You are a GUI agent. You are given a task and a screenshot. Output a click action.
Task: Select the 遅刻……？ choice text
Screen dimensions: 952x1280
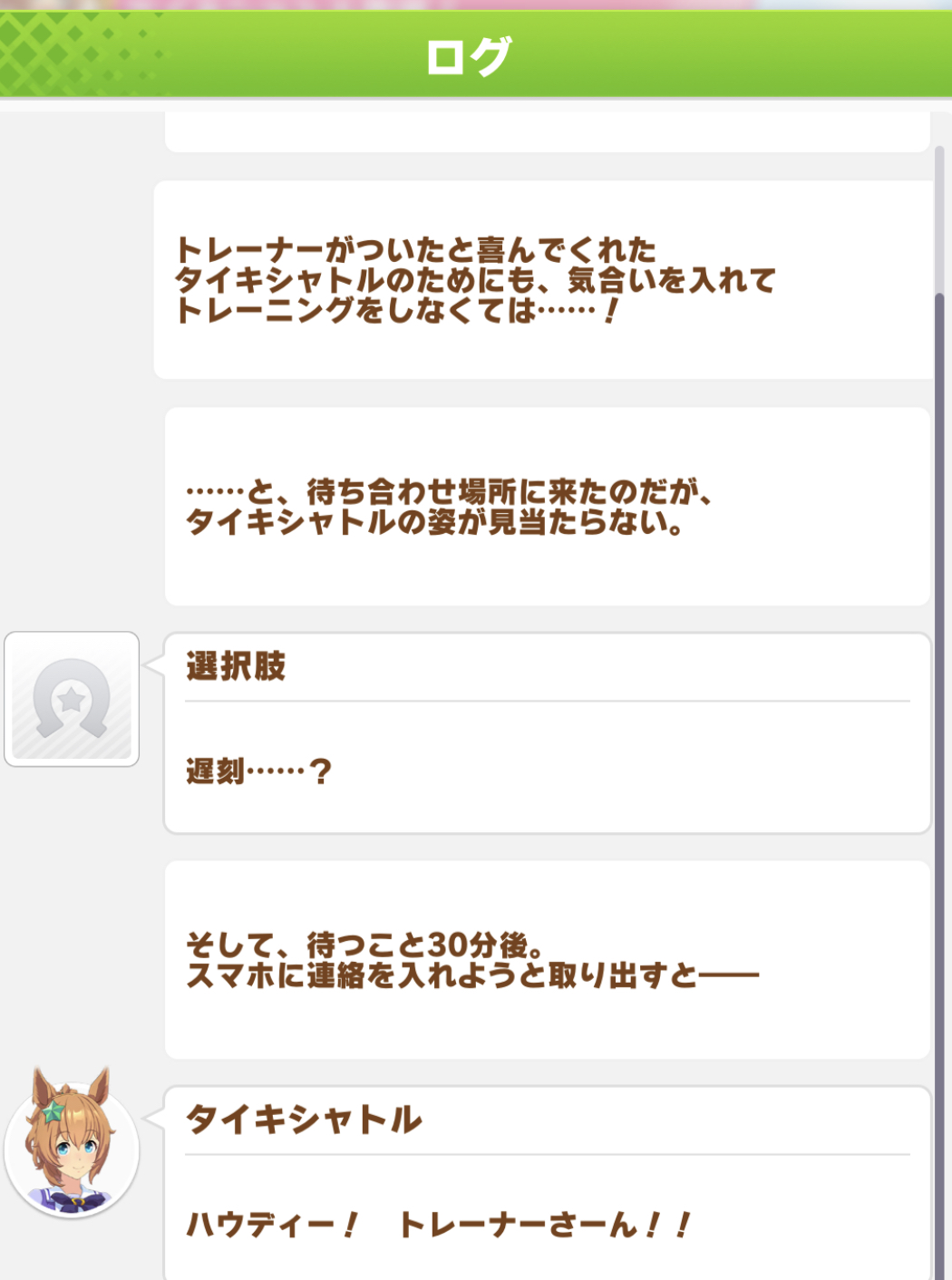pyautogui.click(x=259, y=771)
